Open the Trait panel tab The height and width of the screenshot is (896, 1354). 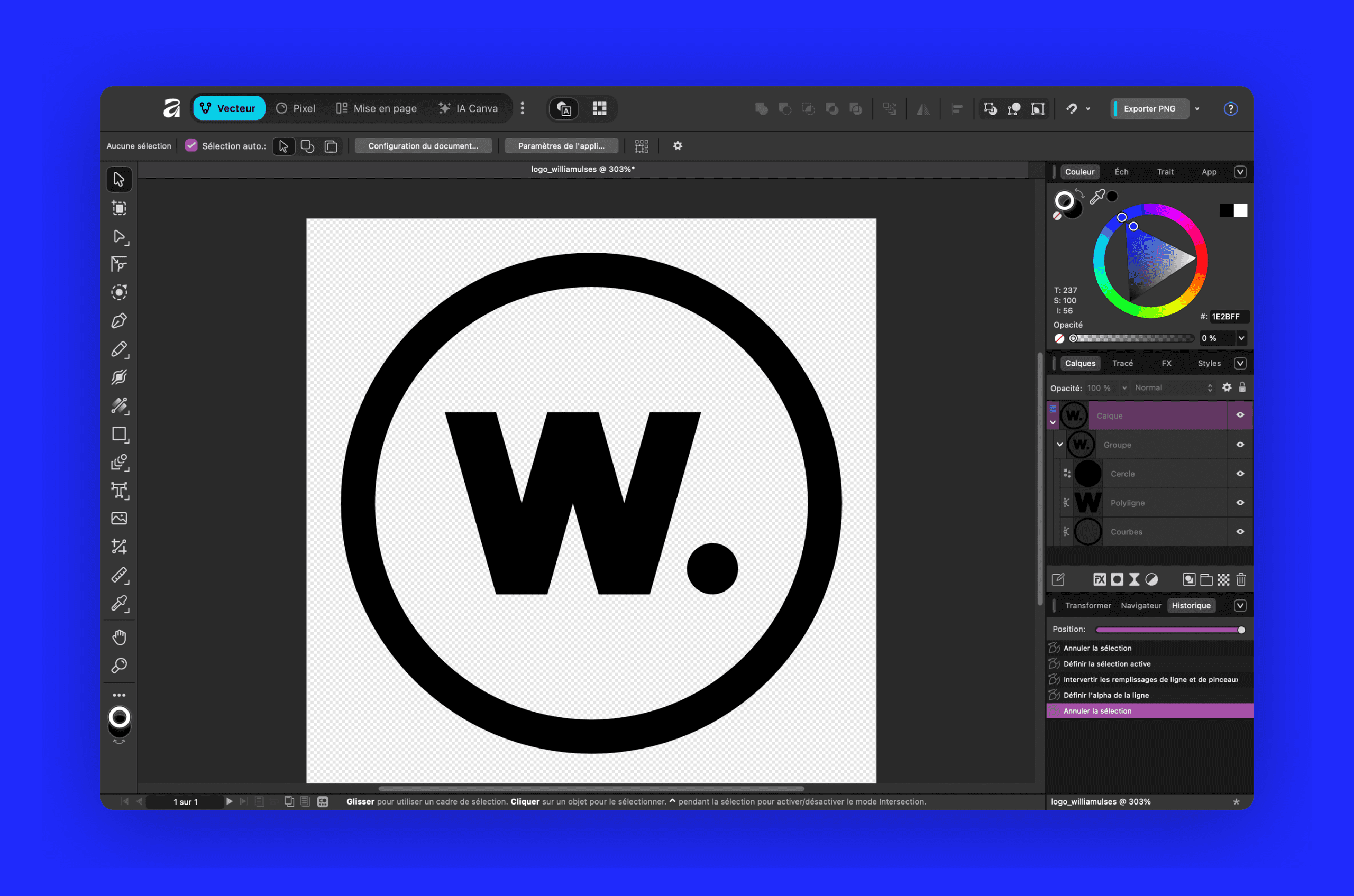1165,172
